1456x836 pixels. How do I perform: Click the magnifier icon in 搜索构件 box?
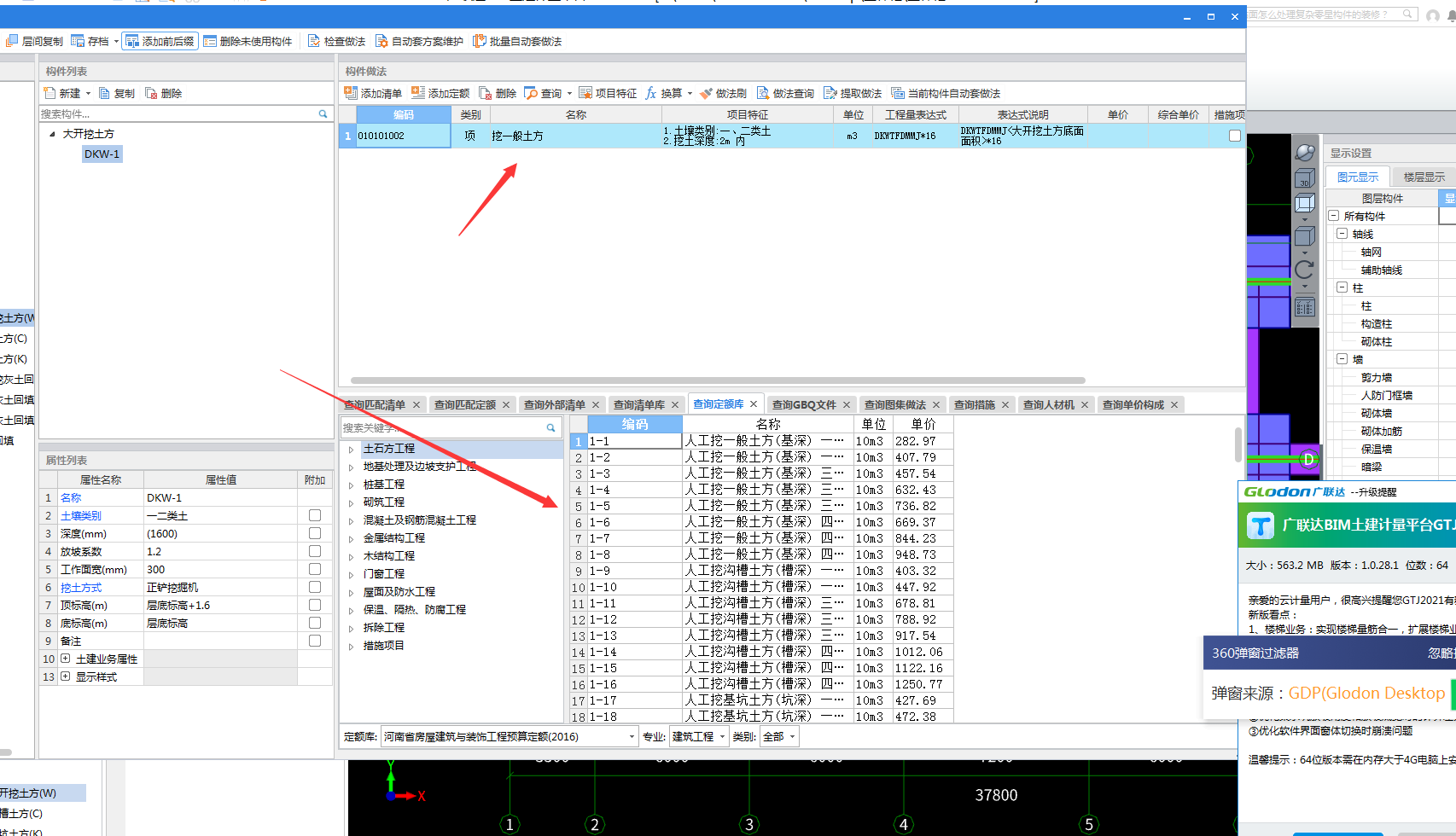click(x=323, y=113)
